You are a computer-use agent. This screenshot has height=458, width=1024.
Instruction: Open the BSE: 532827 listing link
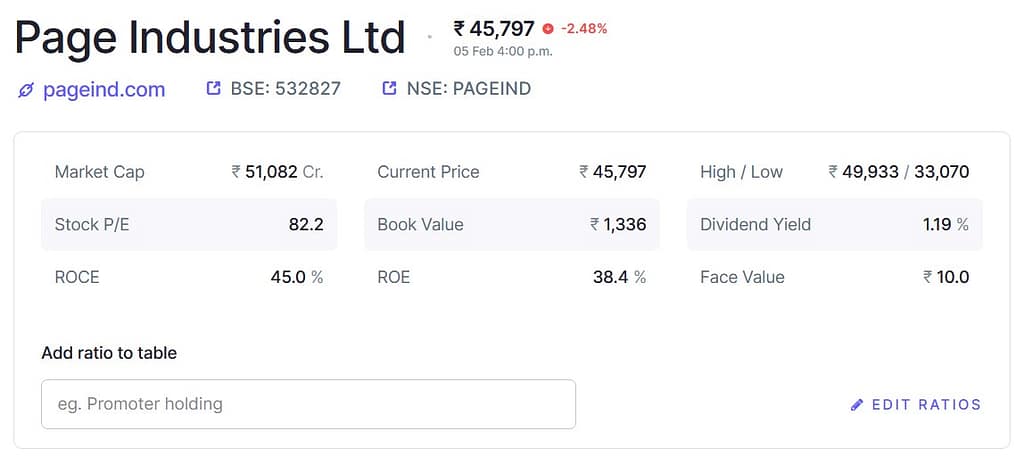[285, 89]
